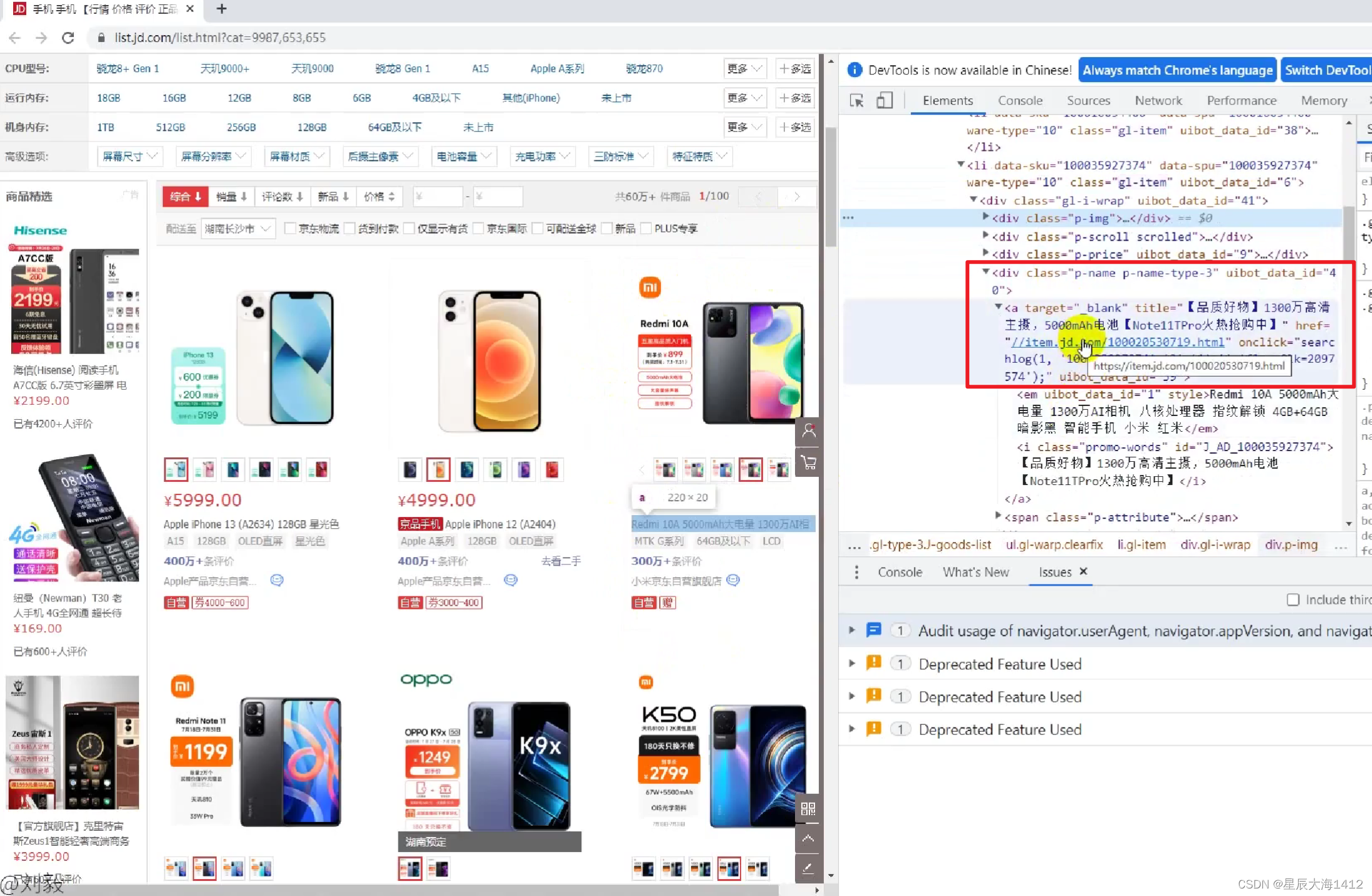Collapse the div.p-name element in DevTools tree
The height and width of the screenshot is (896, 1372).
tap(985, 273)
